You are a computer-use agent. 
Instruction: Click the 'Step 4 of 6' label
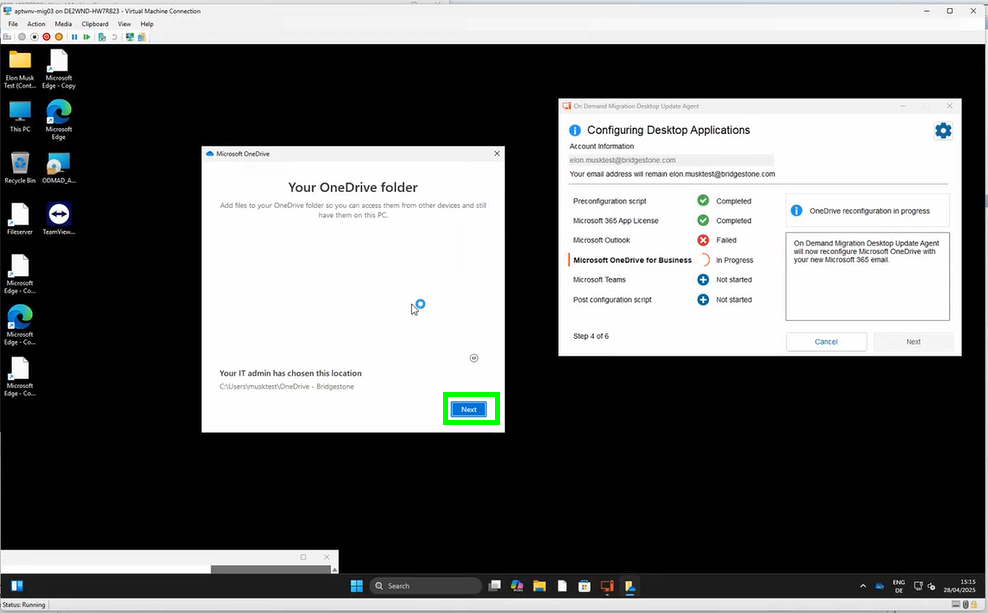(x=591, y=336)
